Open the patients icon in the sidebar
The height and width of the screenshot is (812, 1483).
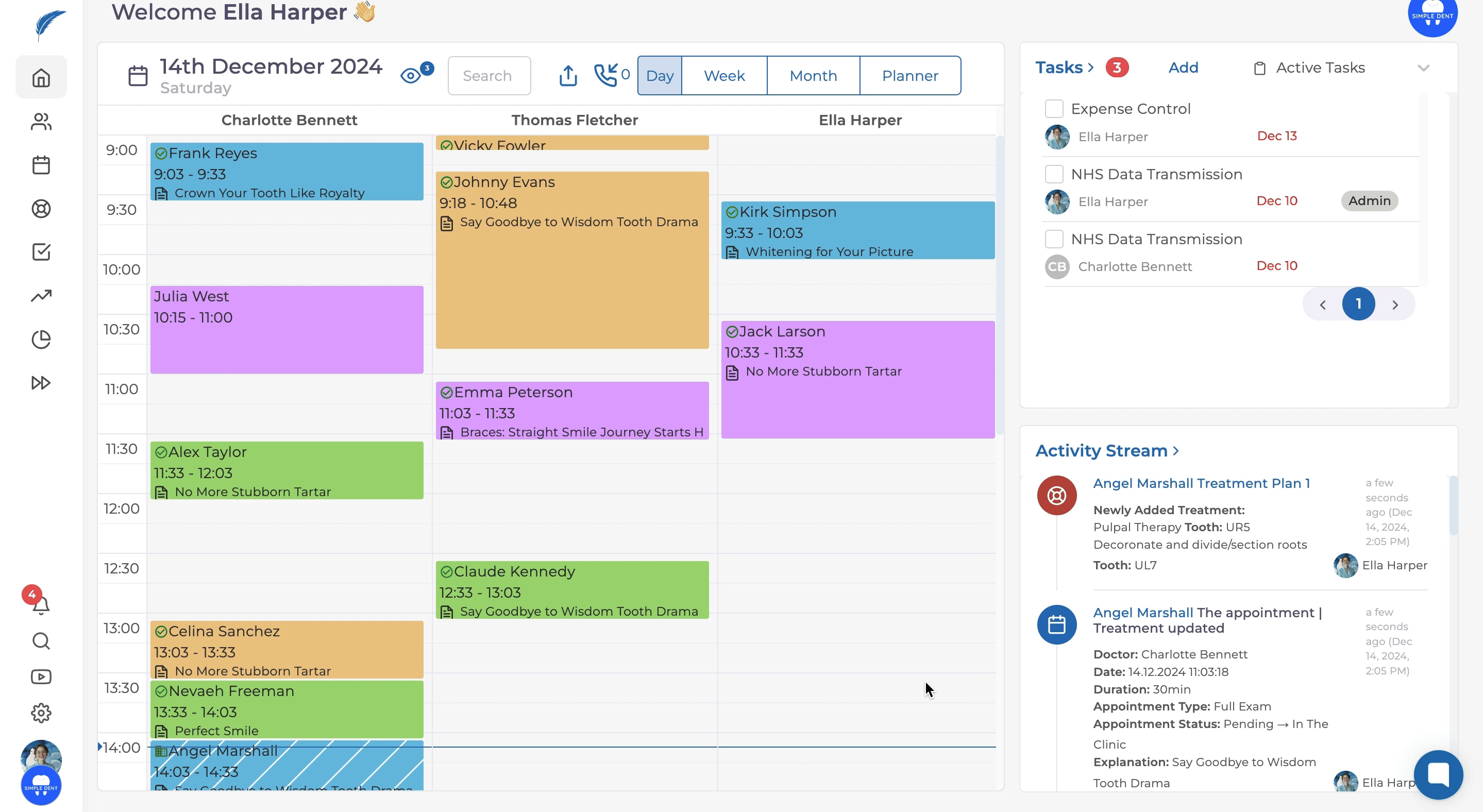click(x=41, y=122)
